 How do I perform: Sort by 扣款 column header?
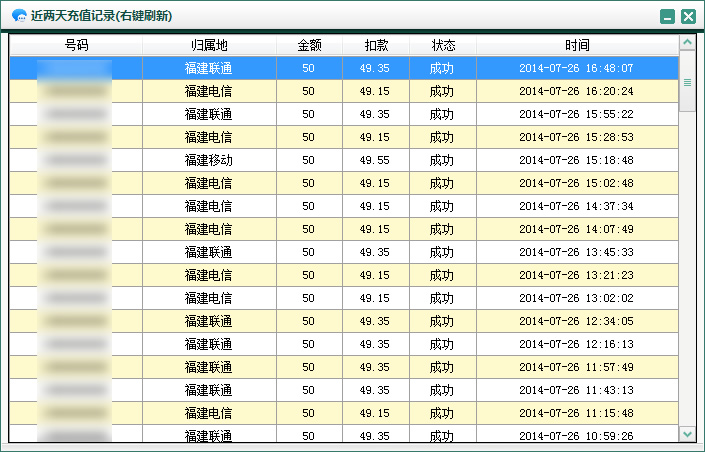click(376, 45)
